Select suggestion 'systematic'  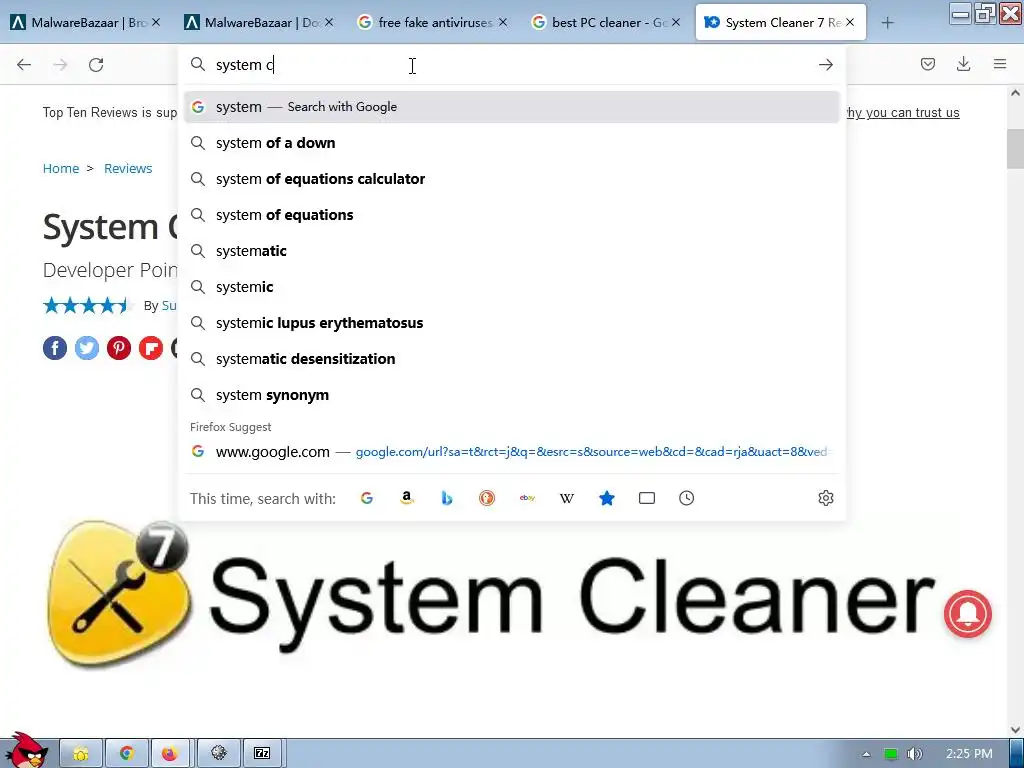pyautogui.click(x=511, y=251)
